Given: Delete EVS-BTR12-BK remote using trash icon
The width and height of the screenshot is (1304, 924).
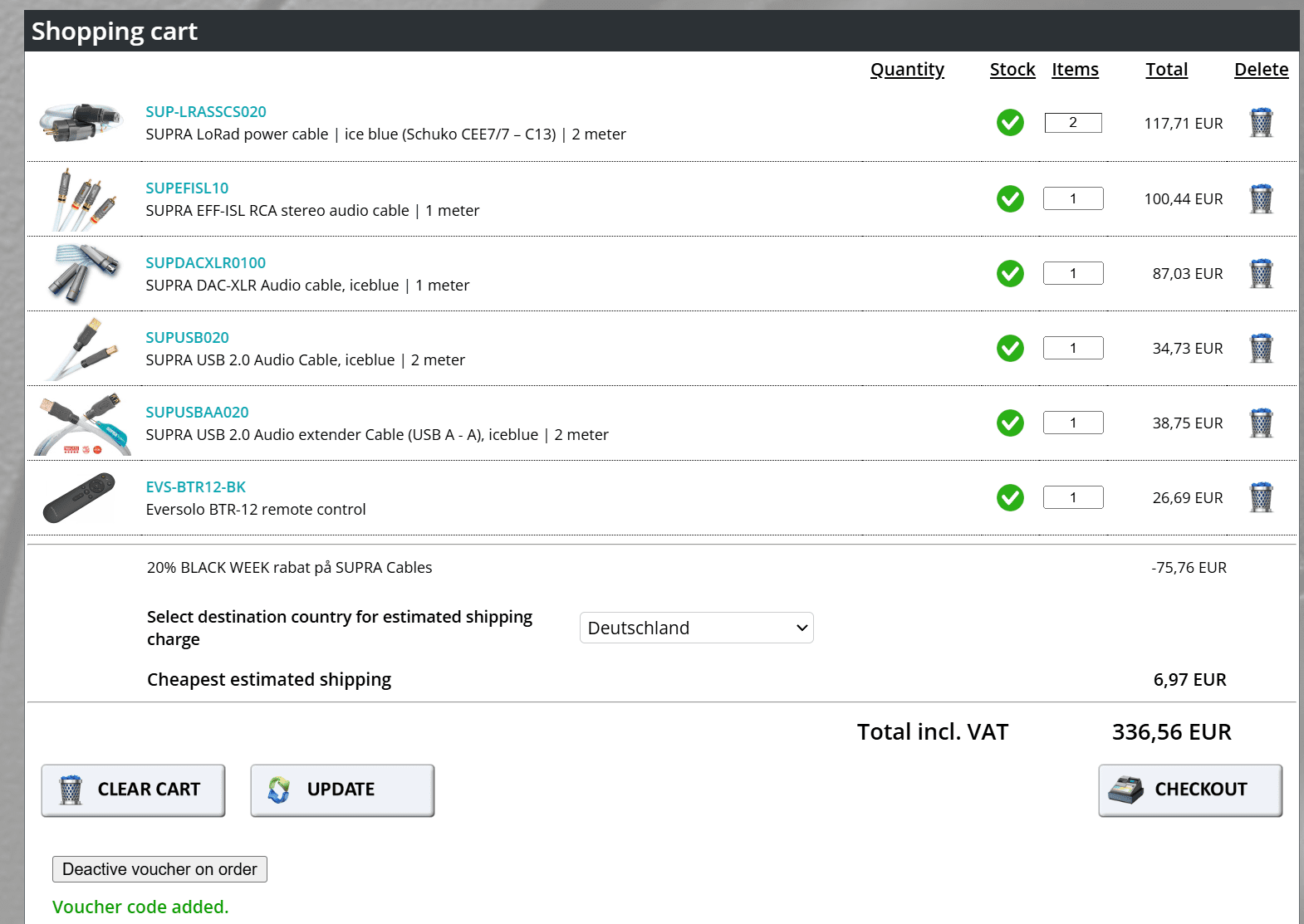Looking at the screenshot, I should [x=1261, y=498].
